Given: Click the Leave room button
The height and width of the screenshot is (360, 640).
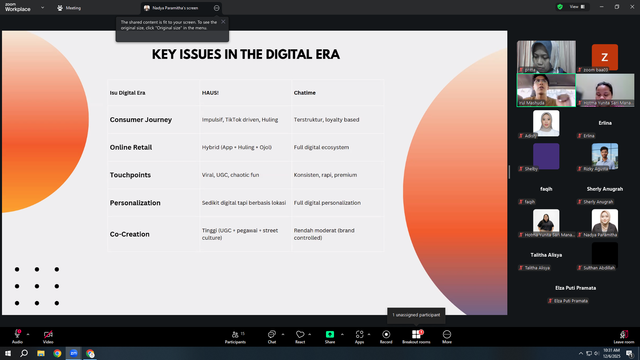Looking at the screenshot, I should [624, 337].
